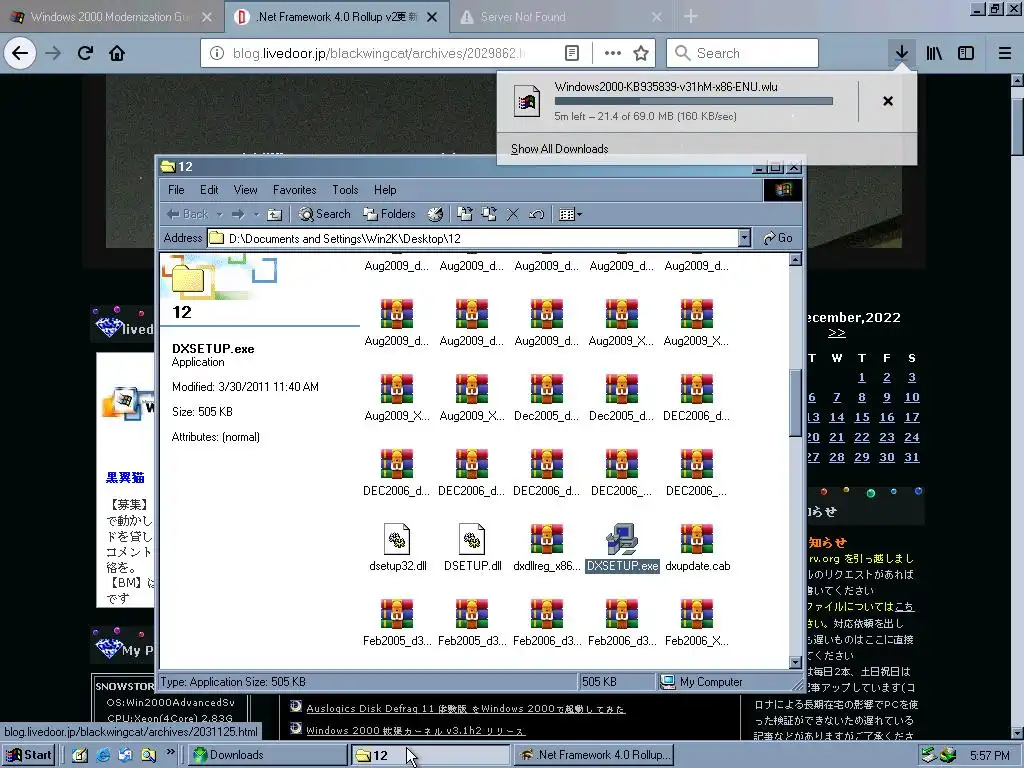Click the Delete toolbar icon

coord(513,214)
